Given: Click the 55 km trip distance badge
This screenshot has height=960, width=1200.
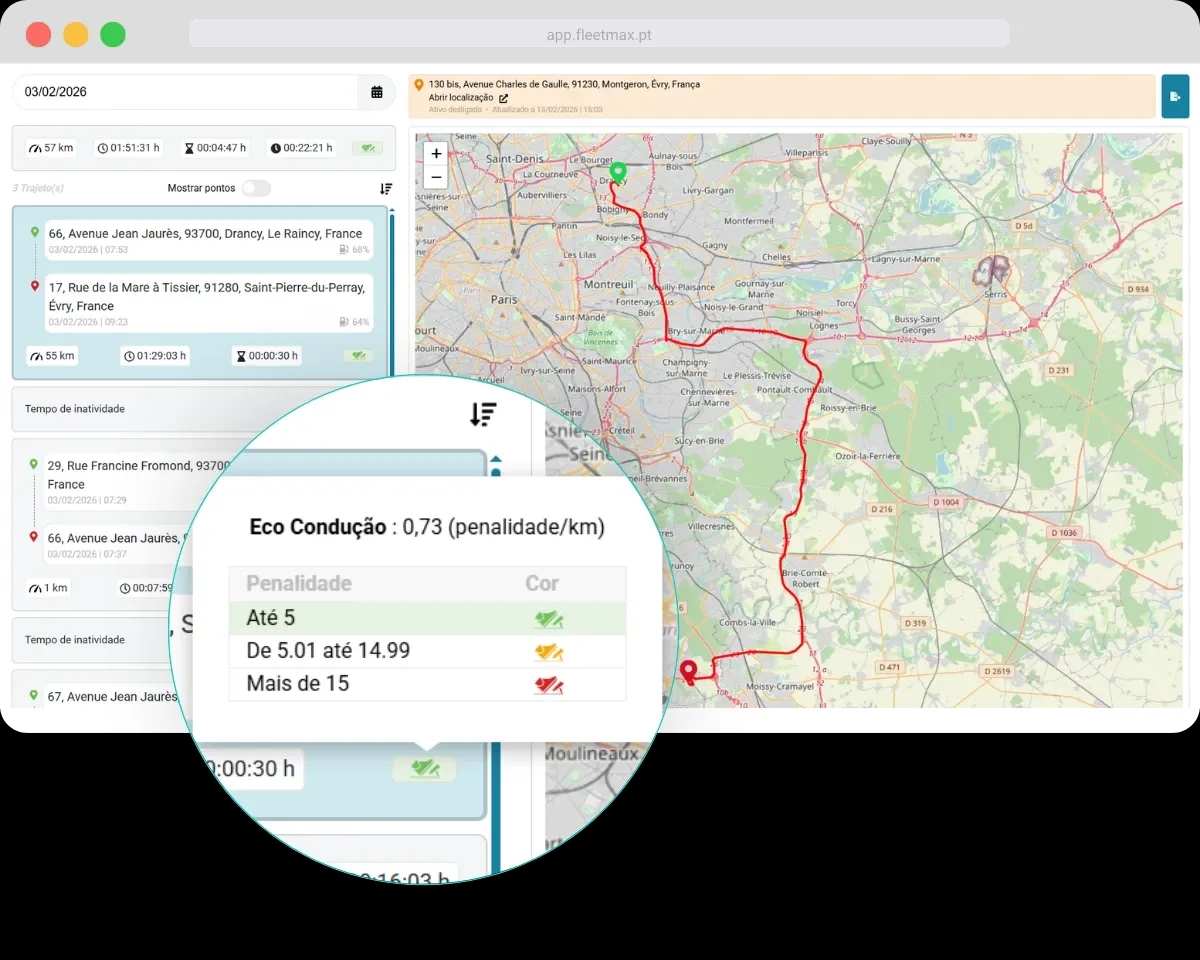Looking at the screenshot, I should click(53, 356).
